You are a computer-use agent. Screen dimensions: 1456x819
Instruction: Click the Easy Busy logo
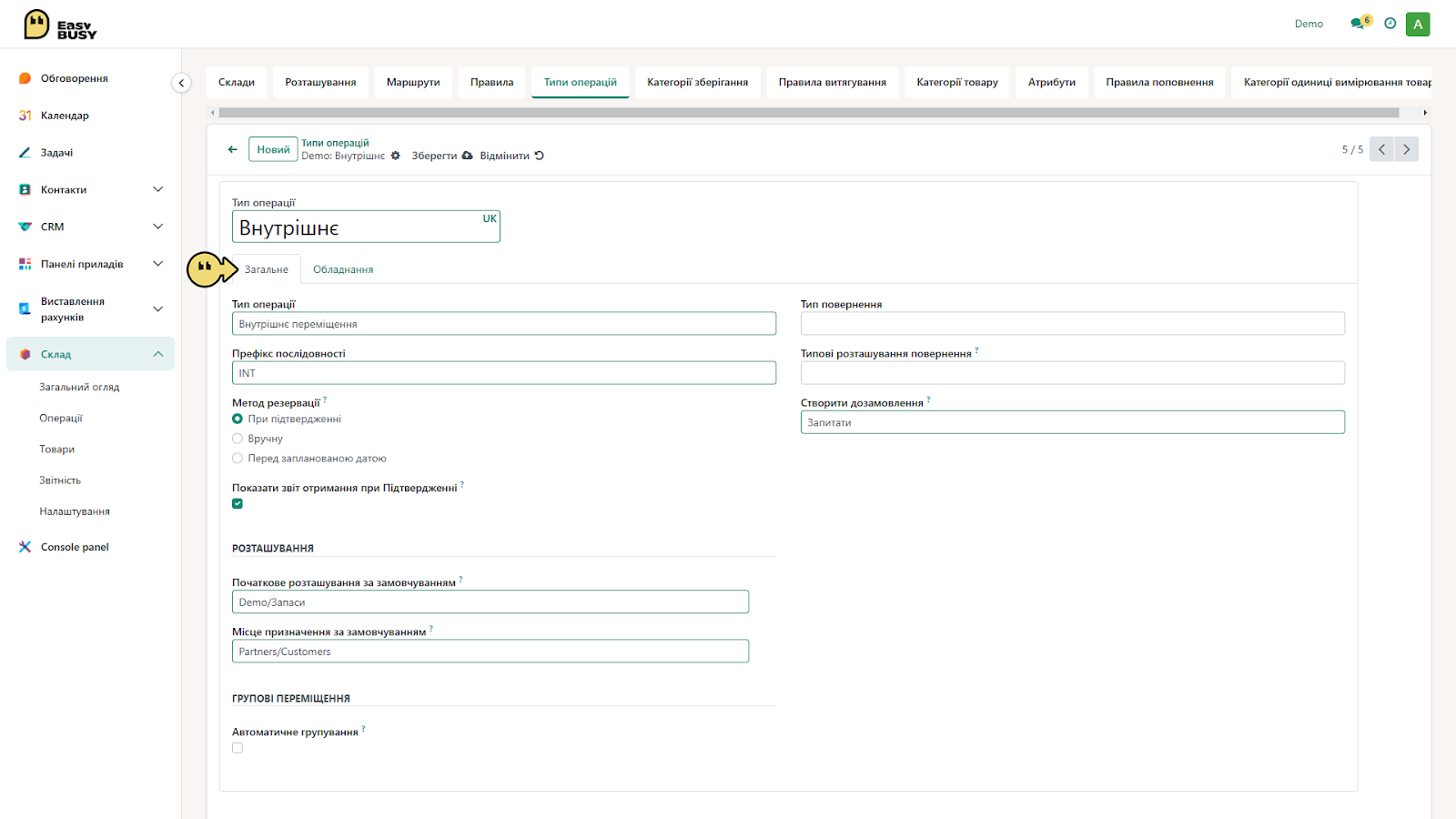click(60, 25)
